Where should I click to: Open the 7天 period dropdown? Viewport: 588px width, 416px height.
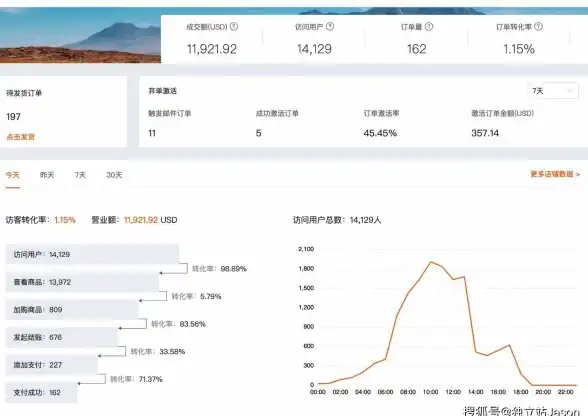553,91
